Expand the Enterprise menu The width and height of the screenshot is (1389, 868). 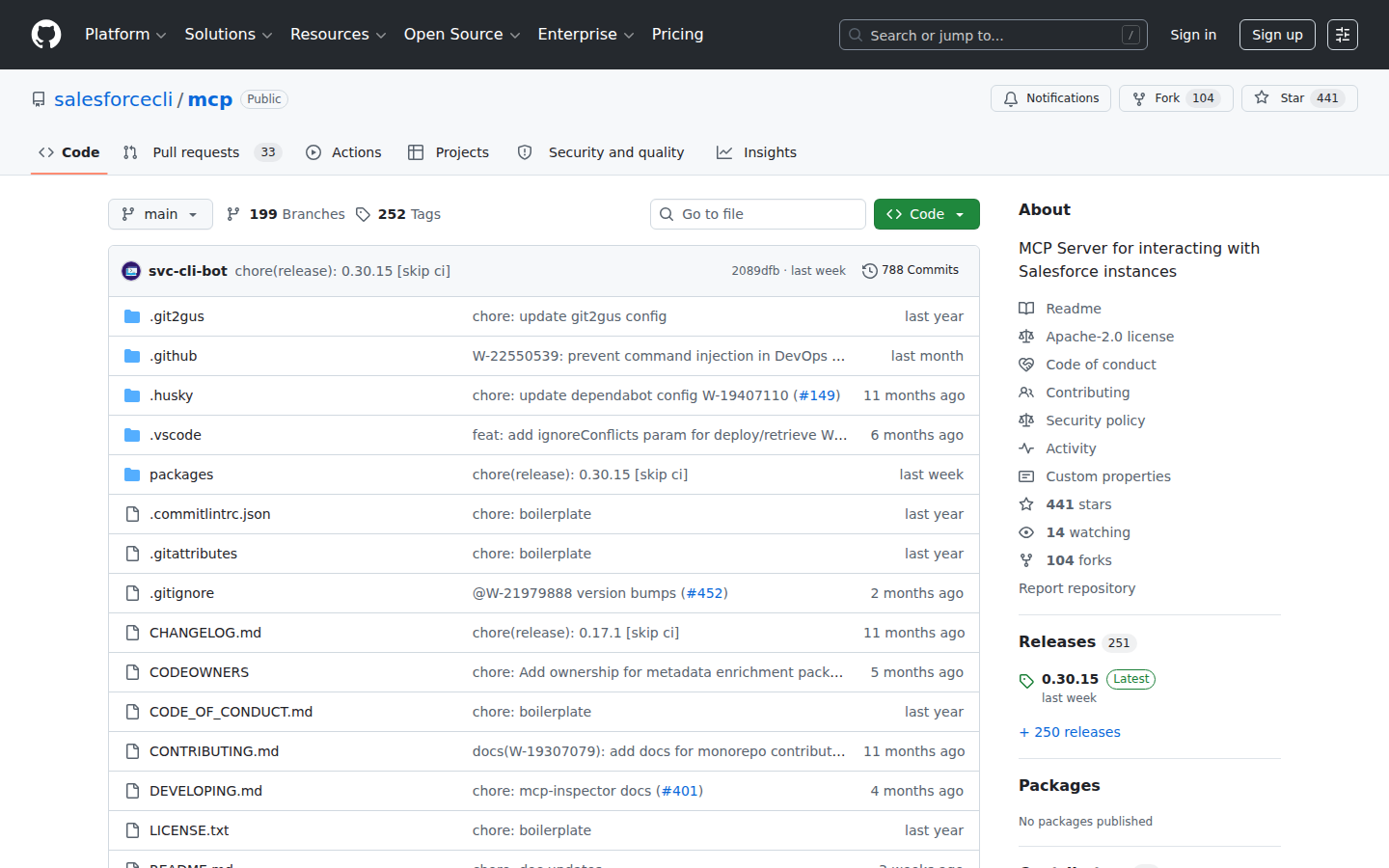pyautogui.click(x=586, y=35)
